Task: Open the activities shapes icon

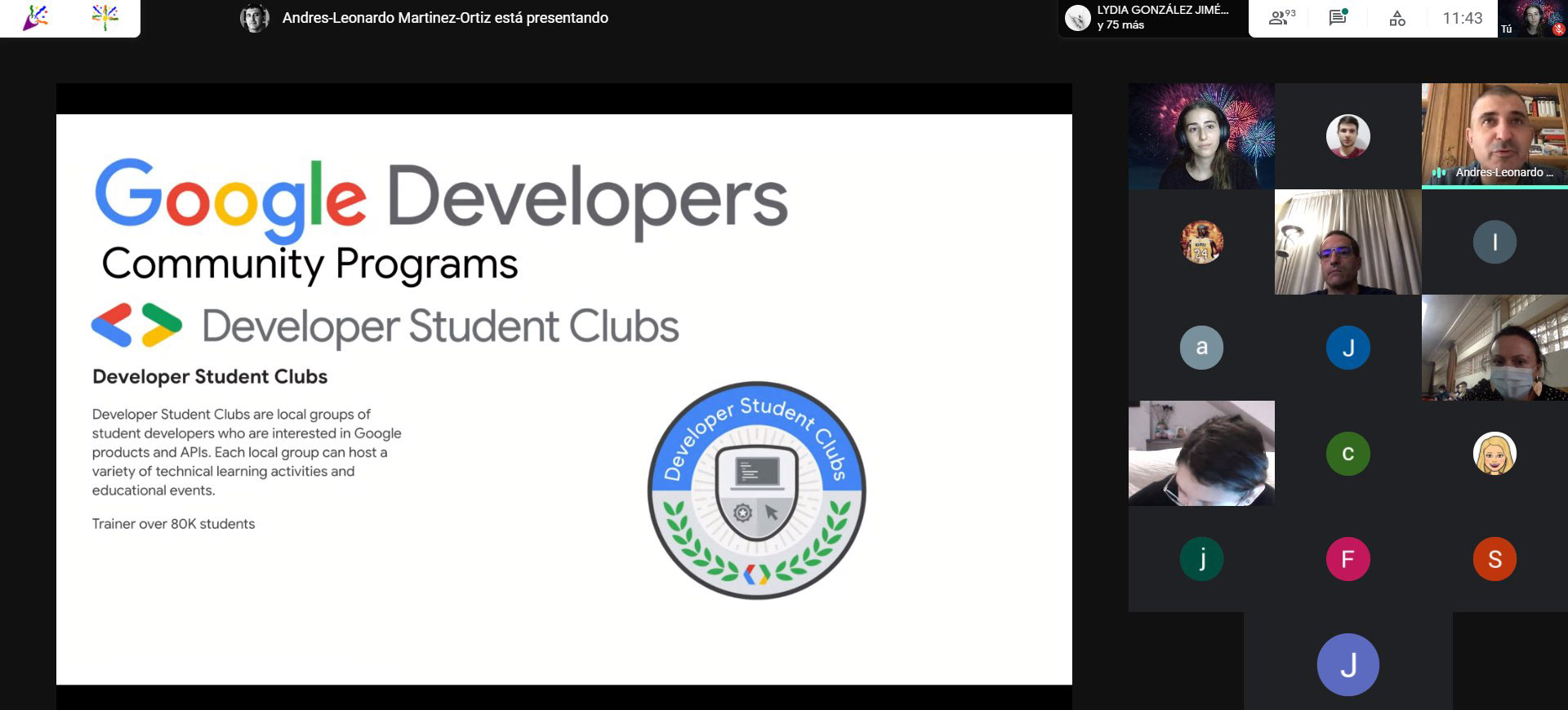Action: 1397,18
